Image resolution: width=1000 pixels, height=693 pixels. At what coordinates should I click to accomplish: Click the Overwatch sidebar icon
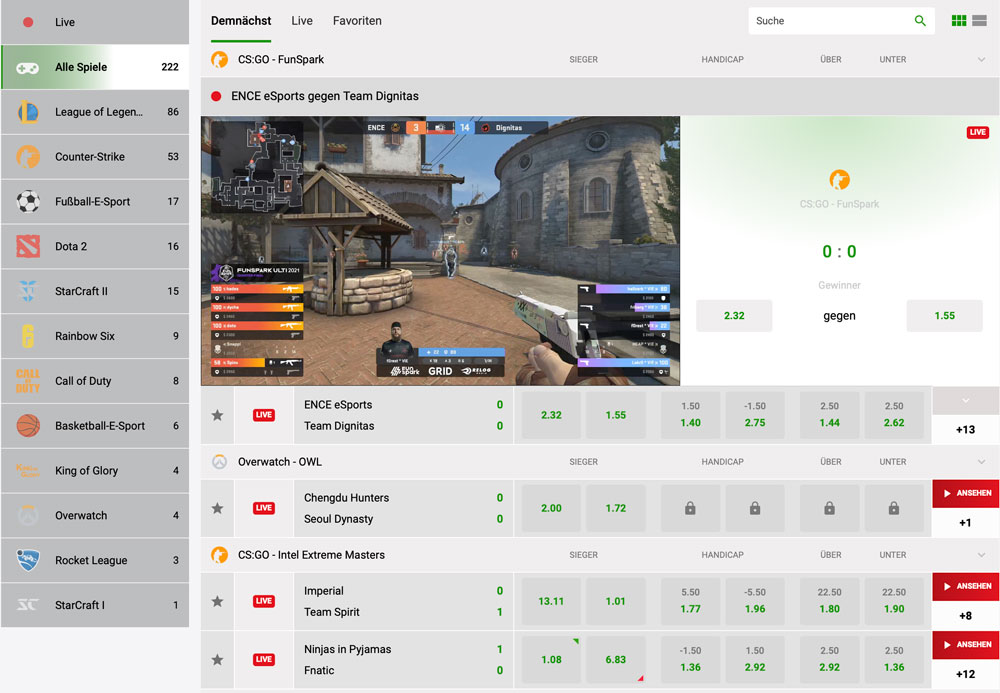(x=27, y=515)
